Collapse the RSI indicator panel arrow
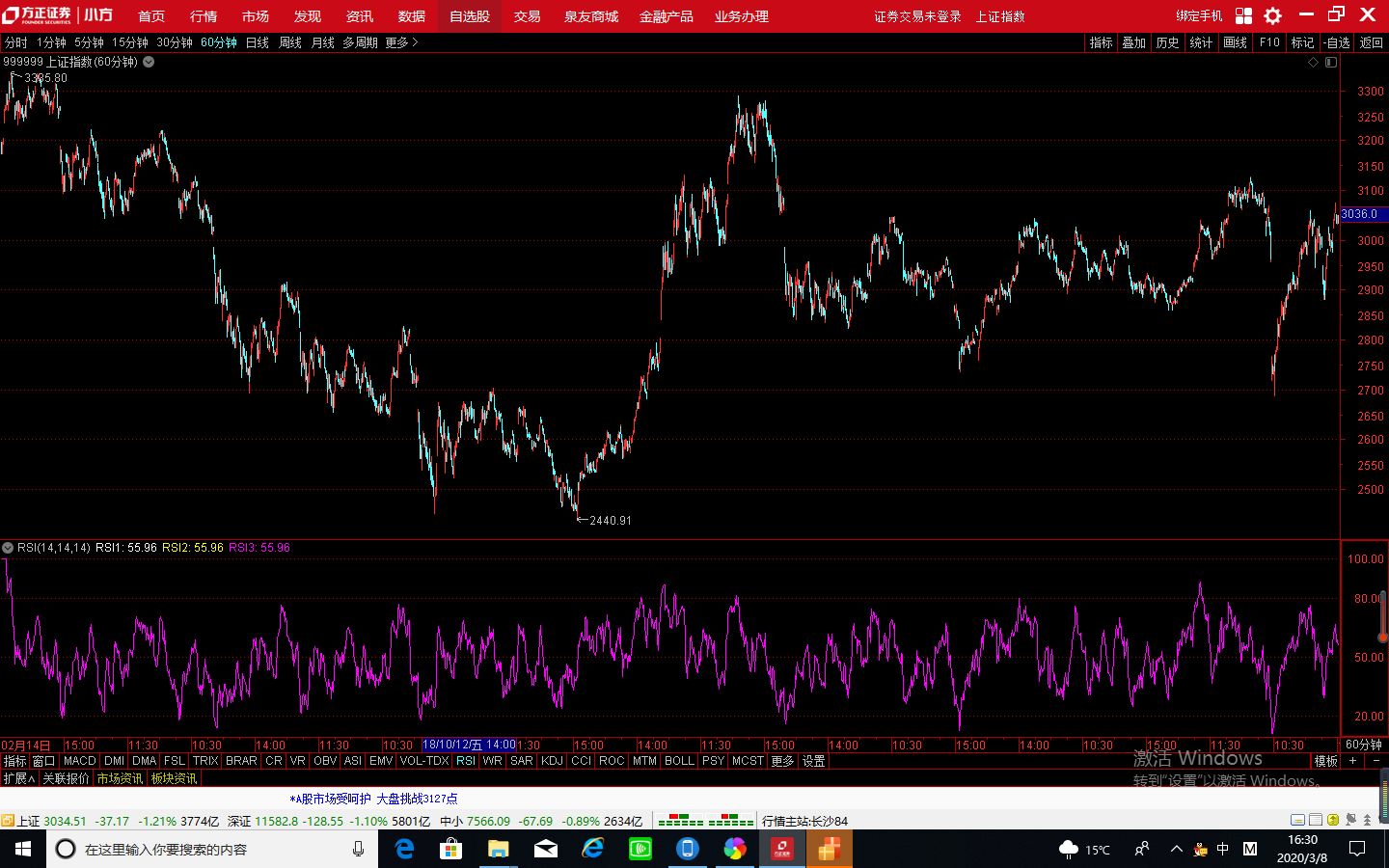 (8, 548)
